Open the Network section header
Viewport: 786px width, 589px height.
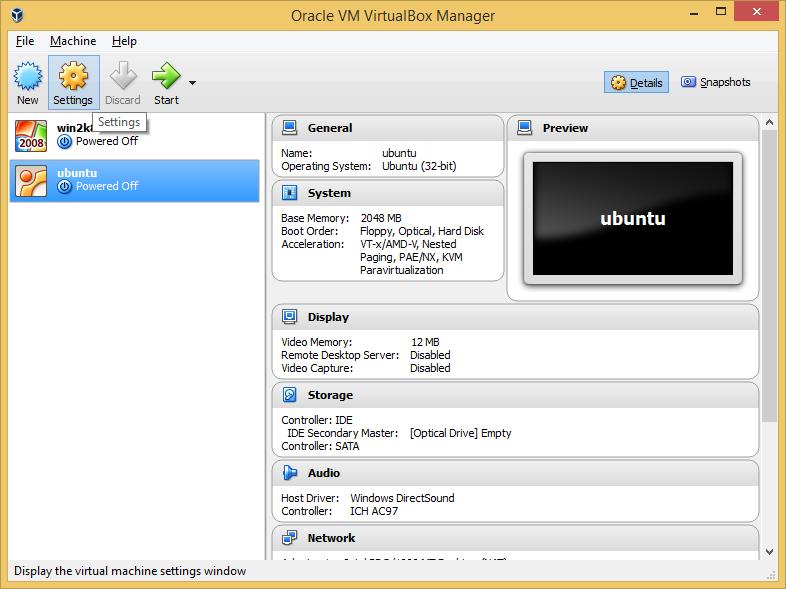pos(515,538)
